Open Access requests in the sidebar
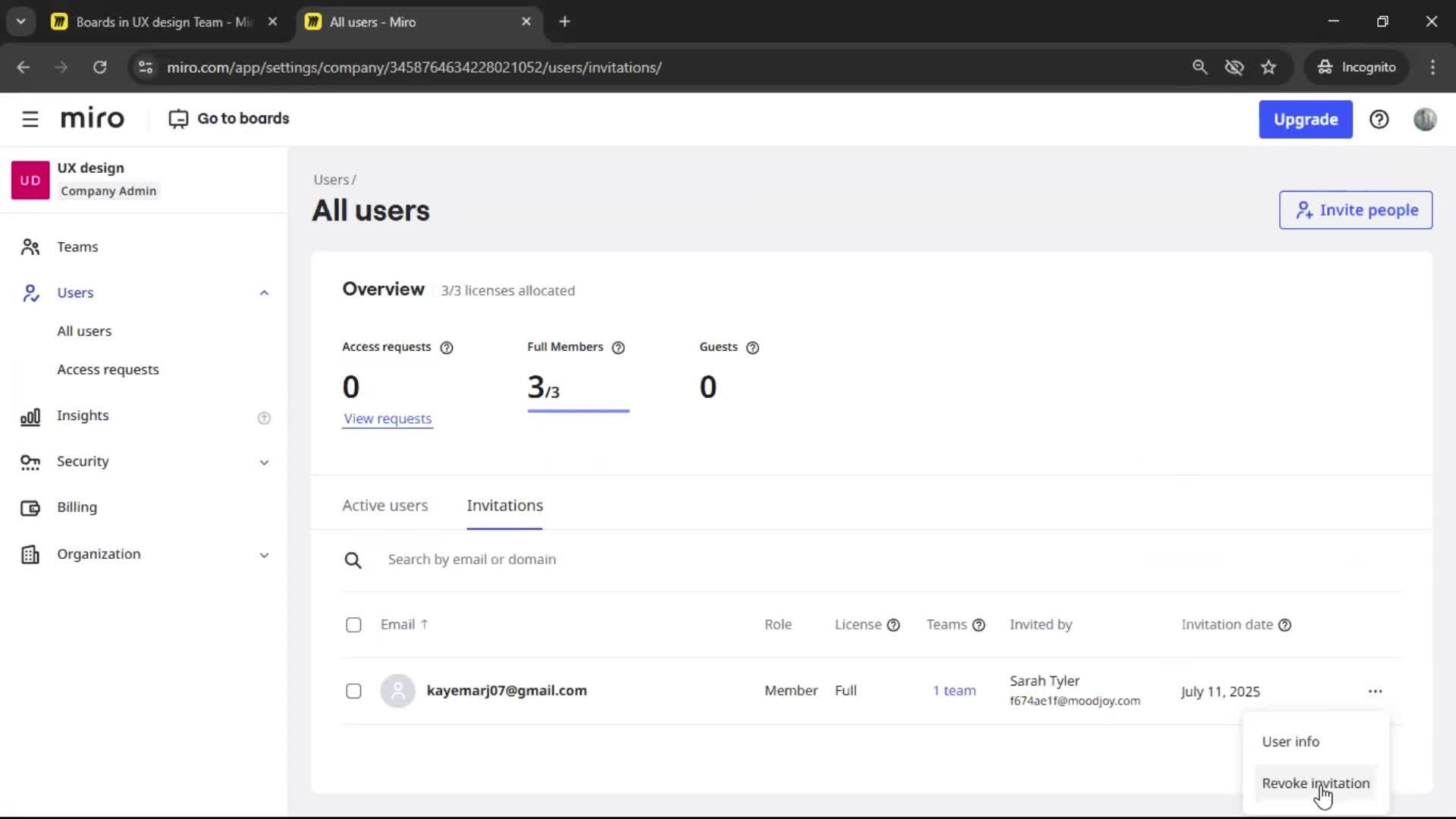Image resolution: width=1456 pixels, height=819 pixels. pos(108,370)
